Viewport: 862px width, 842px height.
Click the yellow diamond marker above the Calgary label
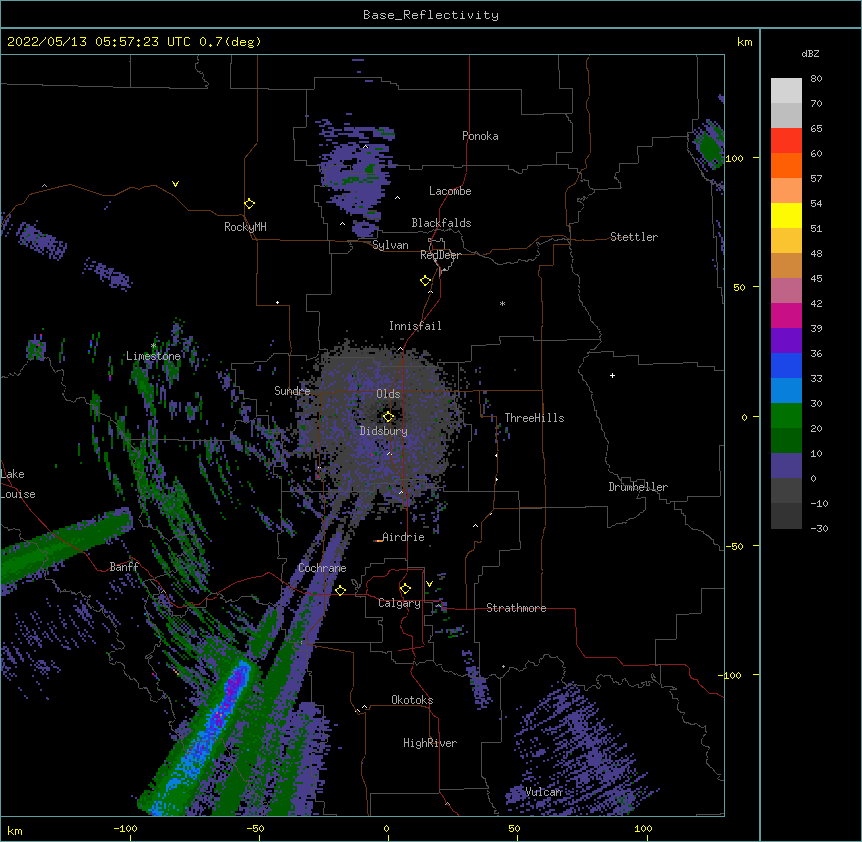[x=405, y=589]
